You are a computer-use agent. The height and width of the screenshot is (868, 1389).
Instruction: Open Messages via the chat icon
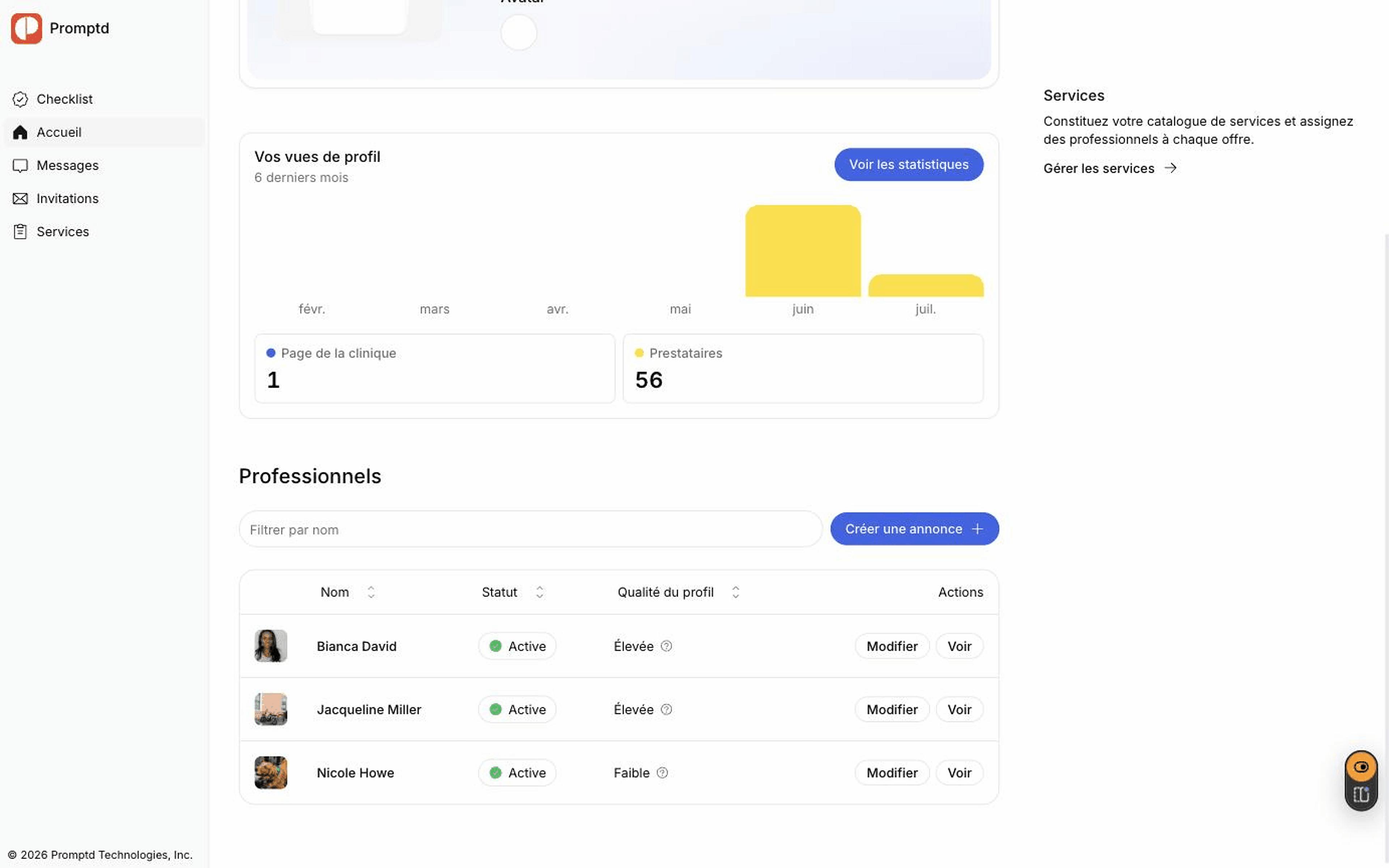[x=20, y=166]
